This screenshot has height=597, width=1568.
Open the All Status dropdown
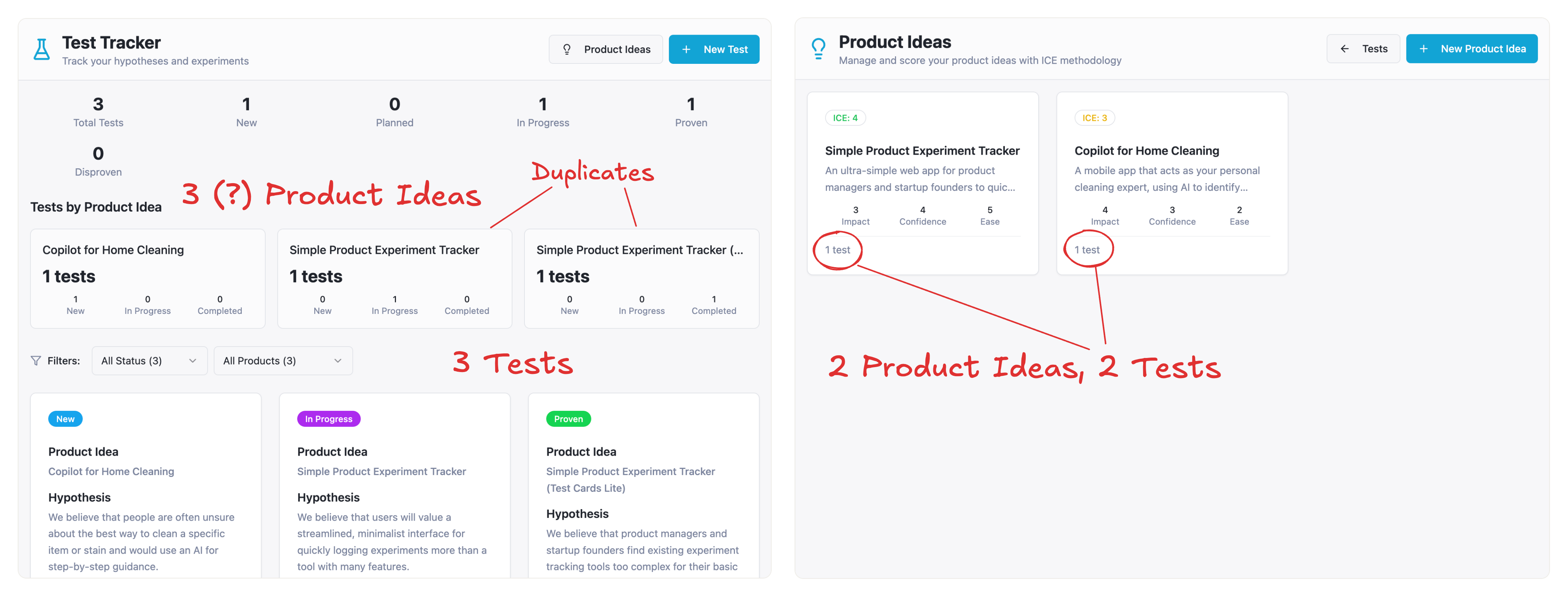tap(149, 360)
